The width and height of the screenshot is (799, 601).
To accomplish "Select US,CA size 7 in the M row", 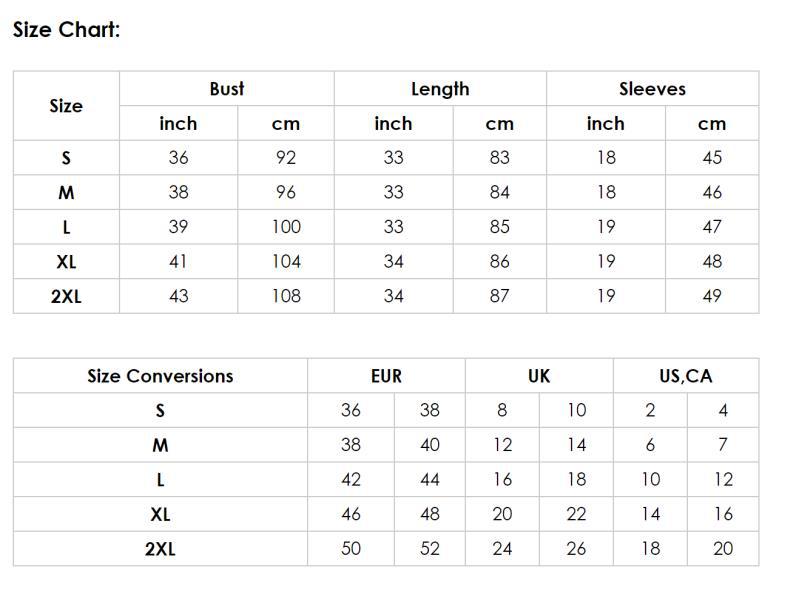I will [x=723, y=445].
